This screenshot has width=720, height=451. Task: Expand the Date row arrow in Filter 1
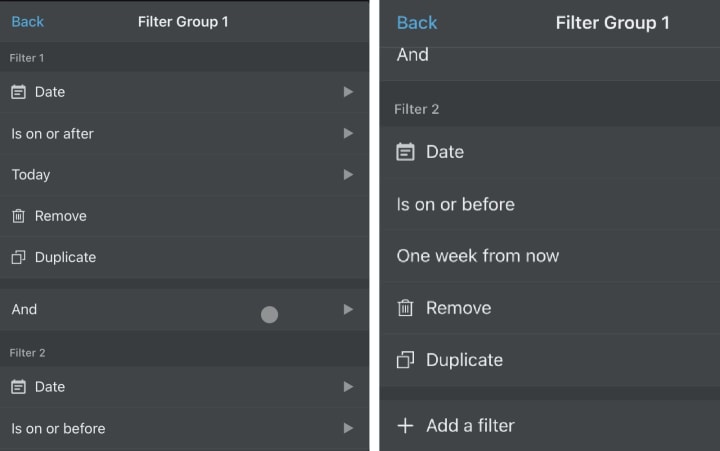pos(348,92)
